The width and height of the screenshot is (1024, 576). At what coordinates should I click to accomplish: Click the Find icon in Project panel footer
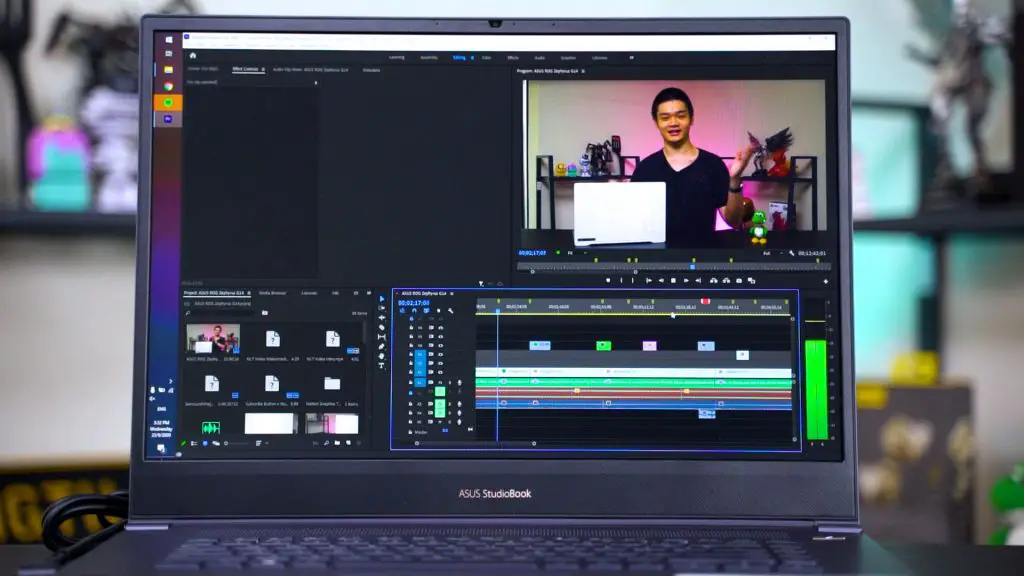click(x=327, y=443)
